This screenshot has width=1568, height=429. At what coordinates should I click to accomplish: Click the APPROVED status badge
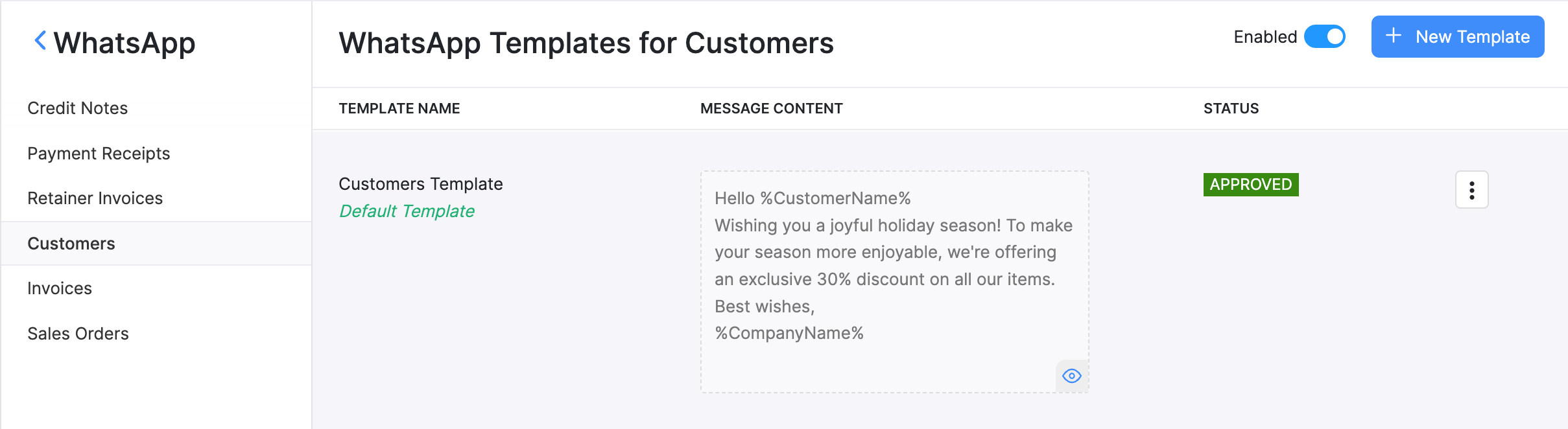[x=1250, y=185]
